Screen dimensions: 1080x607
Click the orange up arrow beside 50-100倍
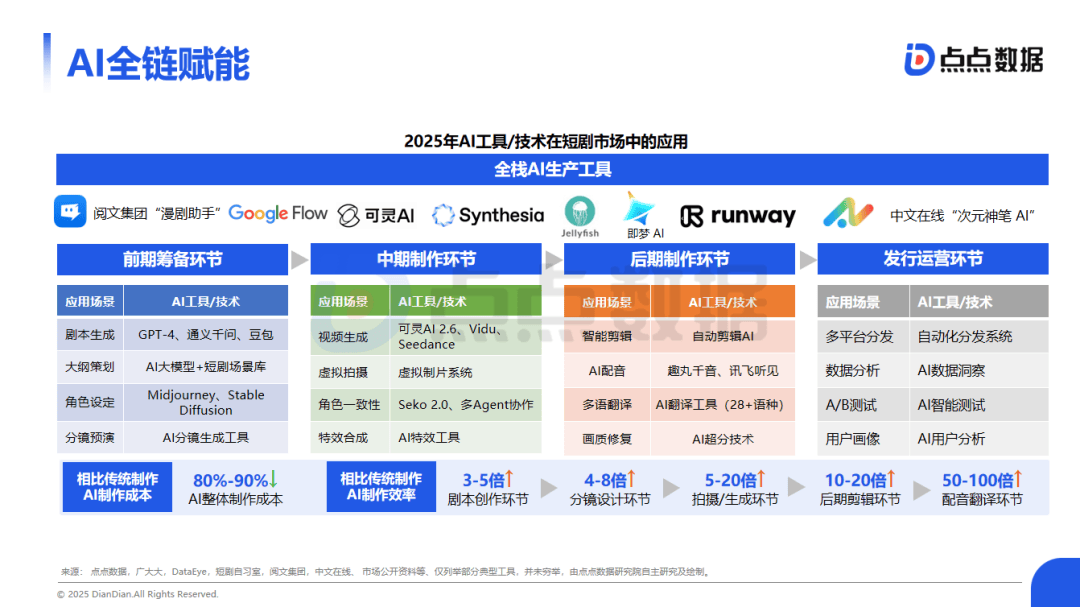point(1019,479)
